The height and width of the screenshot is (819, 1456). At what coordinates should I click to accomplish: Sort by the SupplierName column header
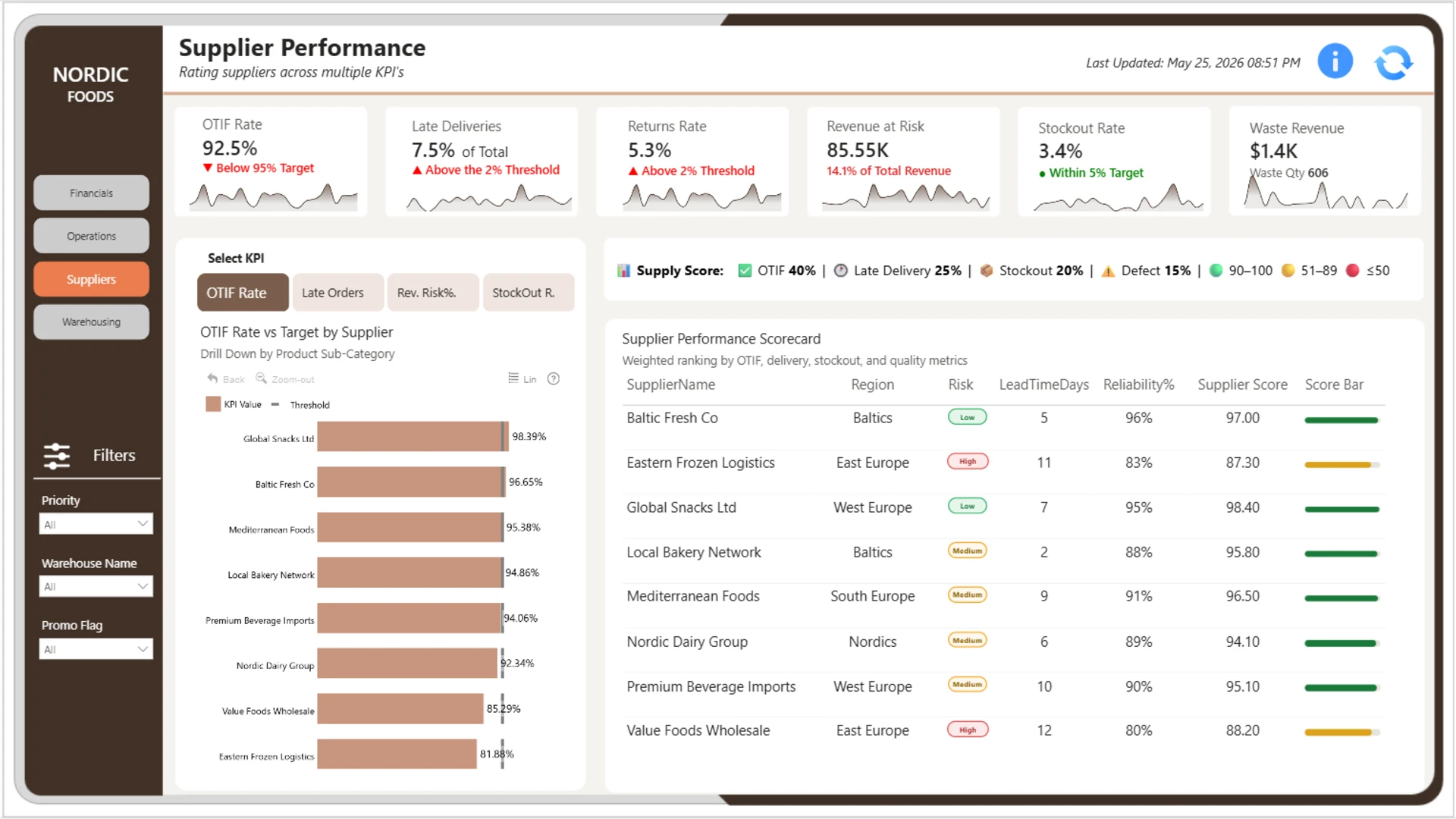(670, 385)
